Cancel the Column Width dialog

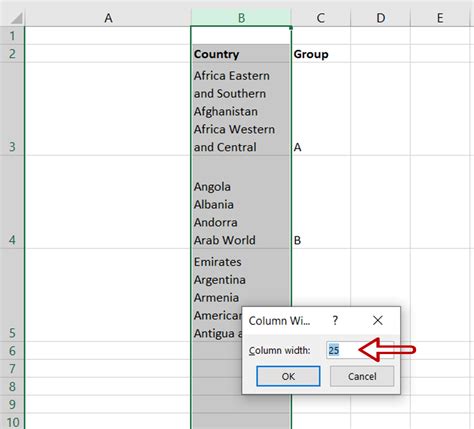point(362,376)
